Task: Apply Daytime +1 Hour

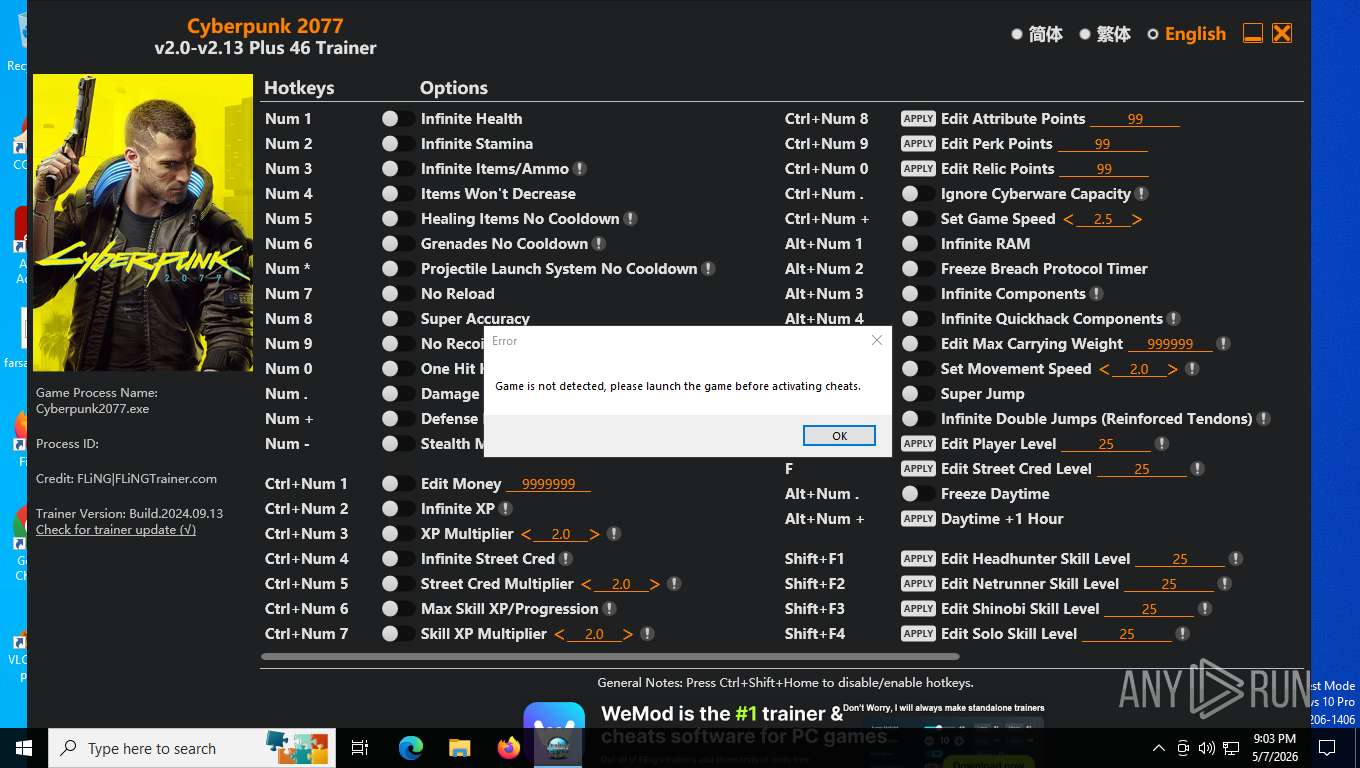Action: [x=918, y=518]
